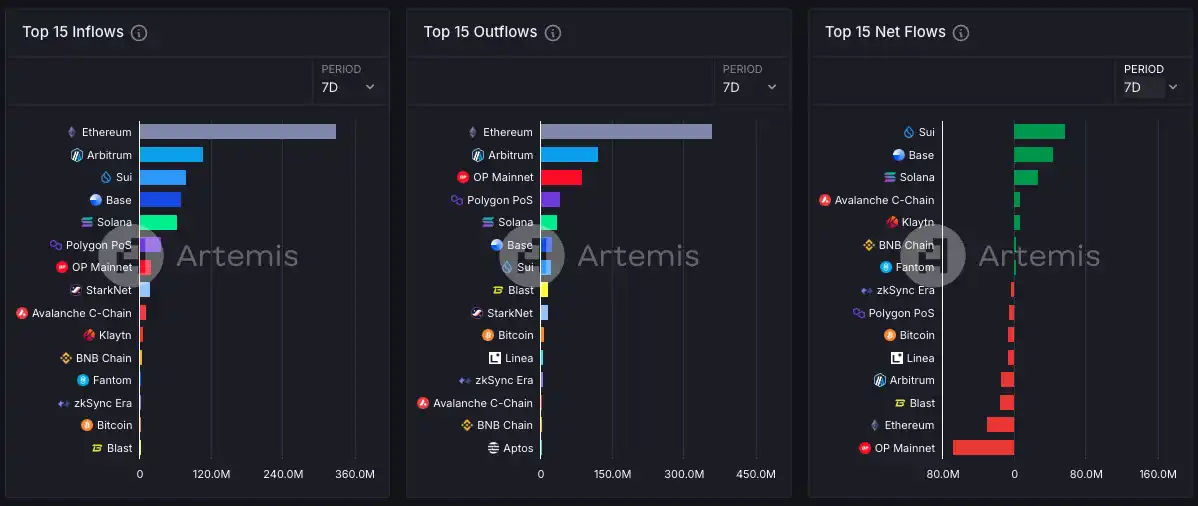Click Aptos logo in the Outflows chart
1198x506 pixels.
(493, 448)
